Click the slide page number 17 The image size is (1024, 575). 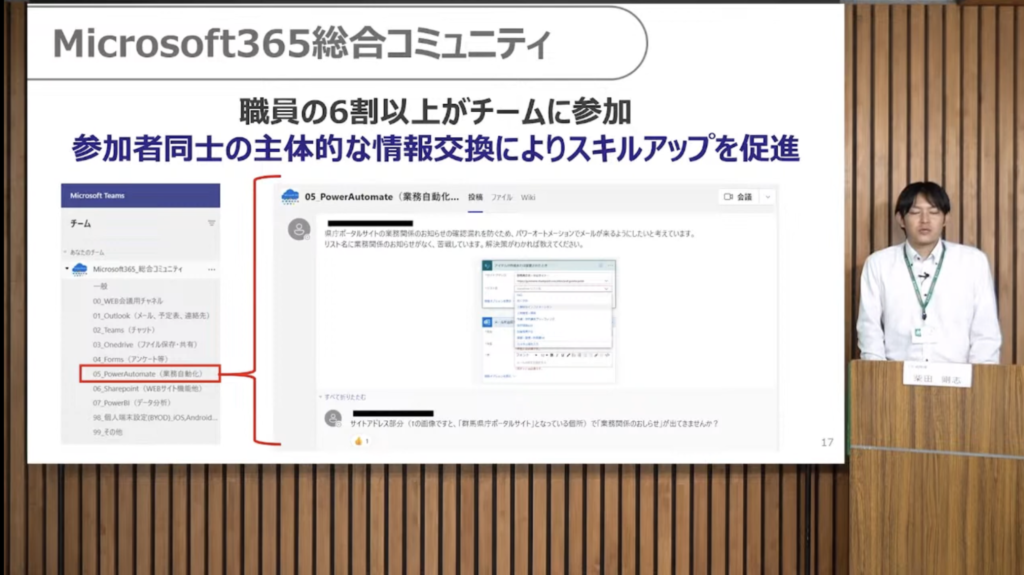click(827, 442)
